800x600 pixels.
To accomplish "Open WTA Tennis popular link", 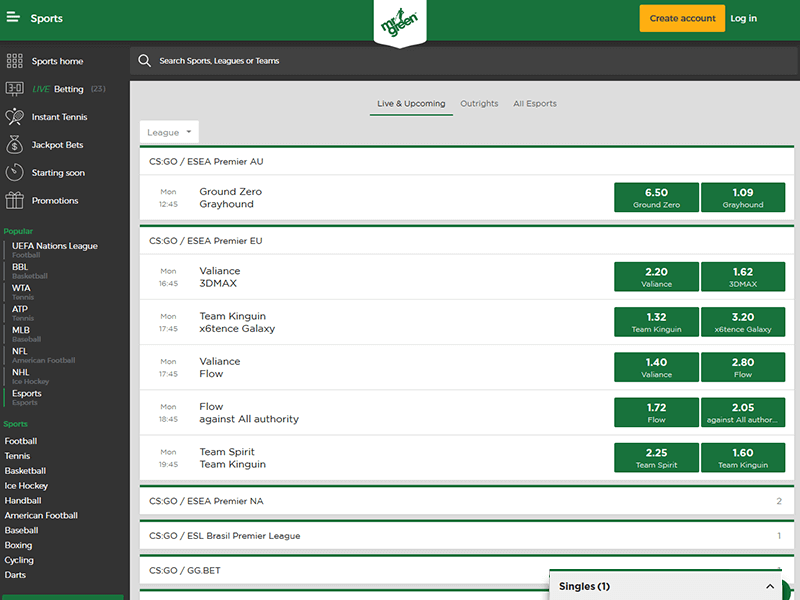I will [23, 292].
